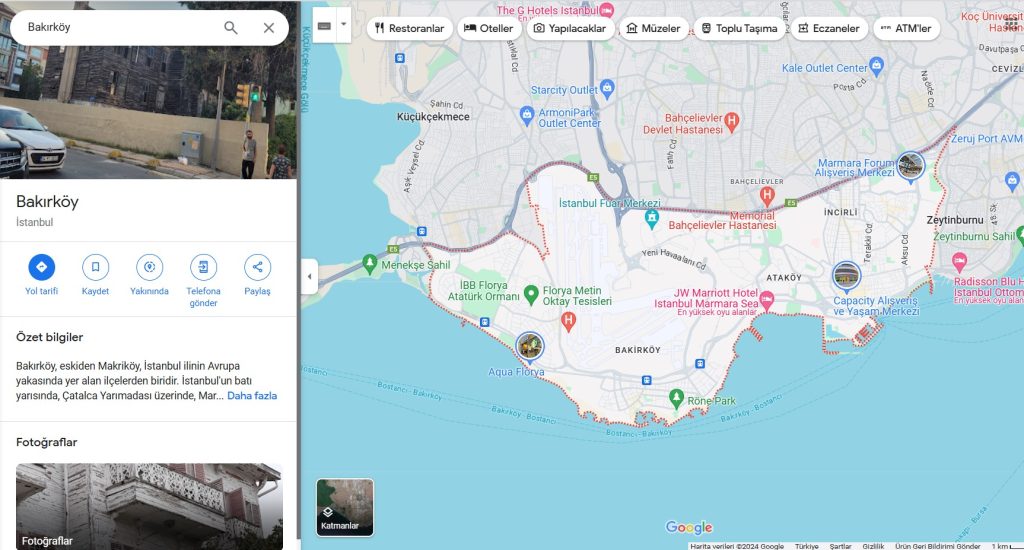
Task: Click Zeruj Port AVM label
Action: pos(987,138)
